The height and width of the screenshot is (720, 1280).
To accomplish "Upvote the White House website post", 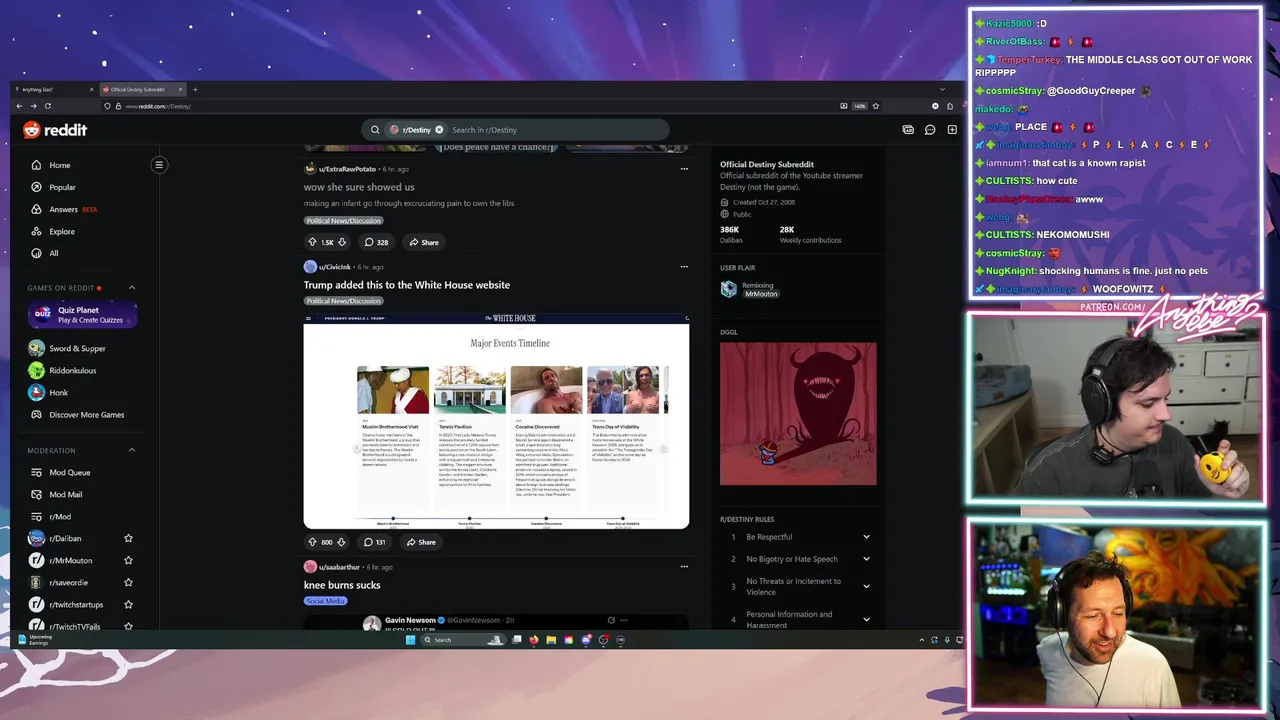I will 312,542.
